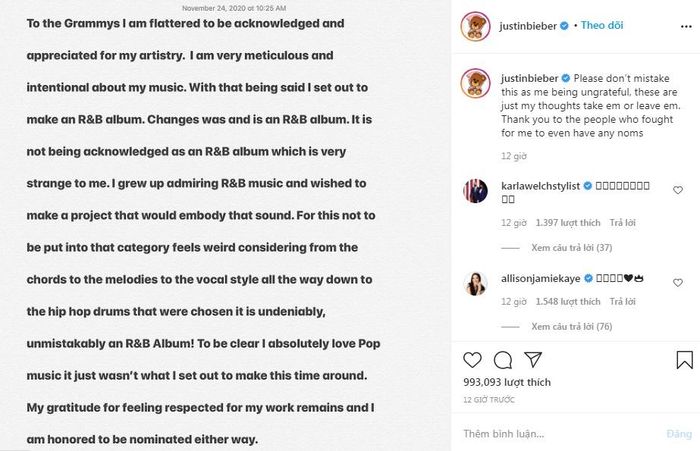
Task: Expand 'Xem câu trả lời (76)' replies
Action: click(571, 327)
